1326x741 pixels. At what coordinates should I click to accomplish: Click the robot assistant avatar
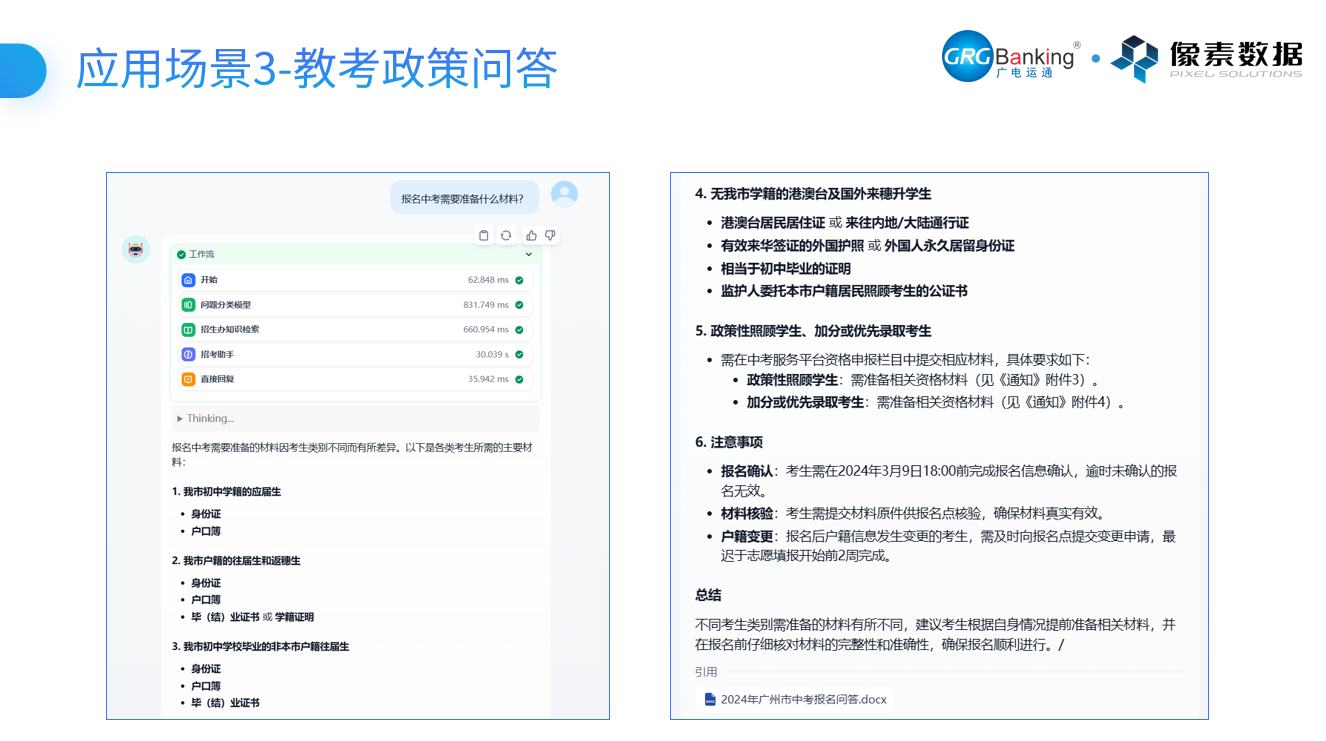(136, 250)
